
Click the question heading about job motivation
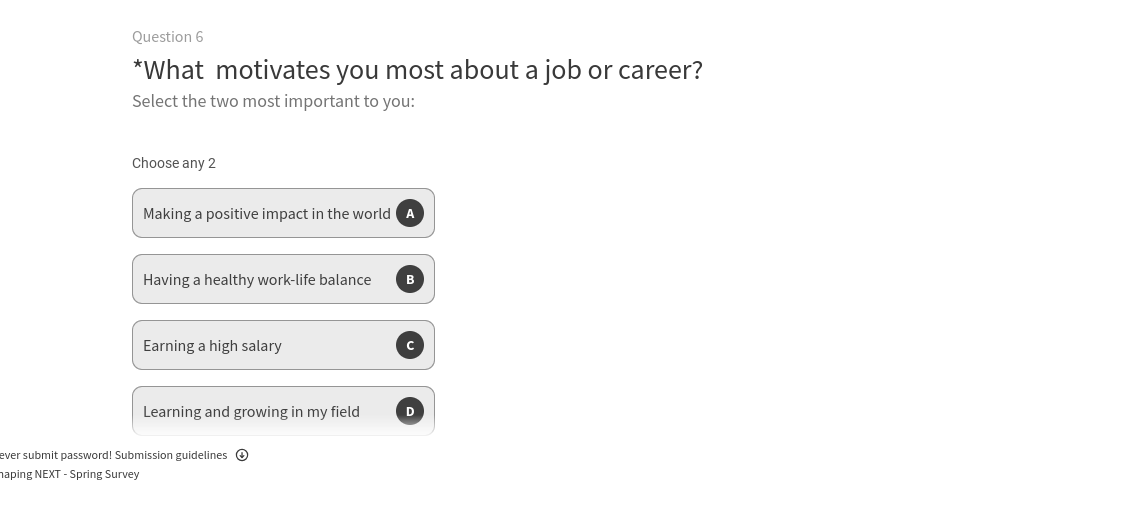(x=417, y=70)
